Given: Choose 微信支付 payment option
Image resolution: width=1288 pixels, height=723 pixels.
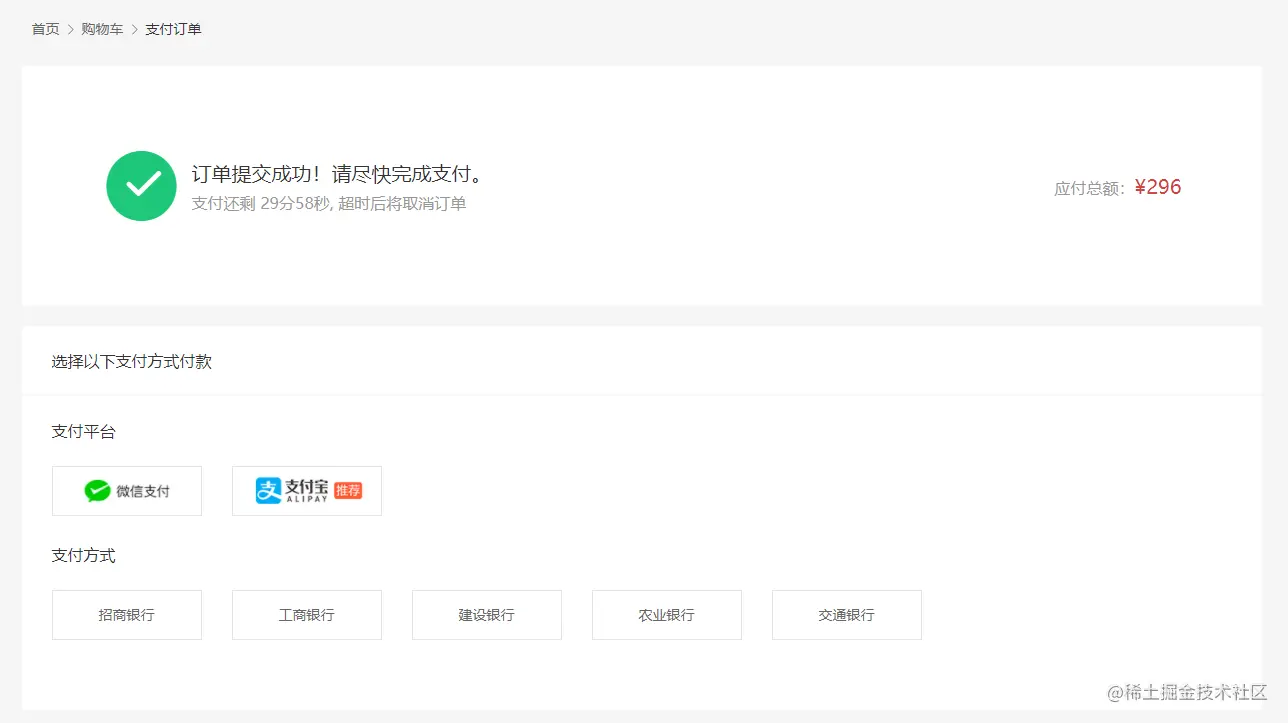Looking at the screenshot, I should 127,491.
